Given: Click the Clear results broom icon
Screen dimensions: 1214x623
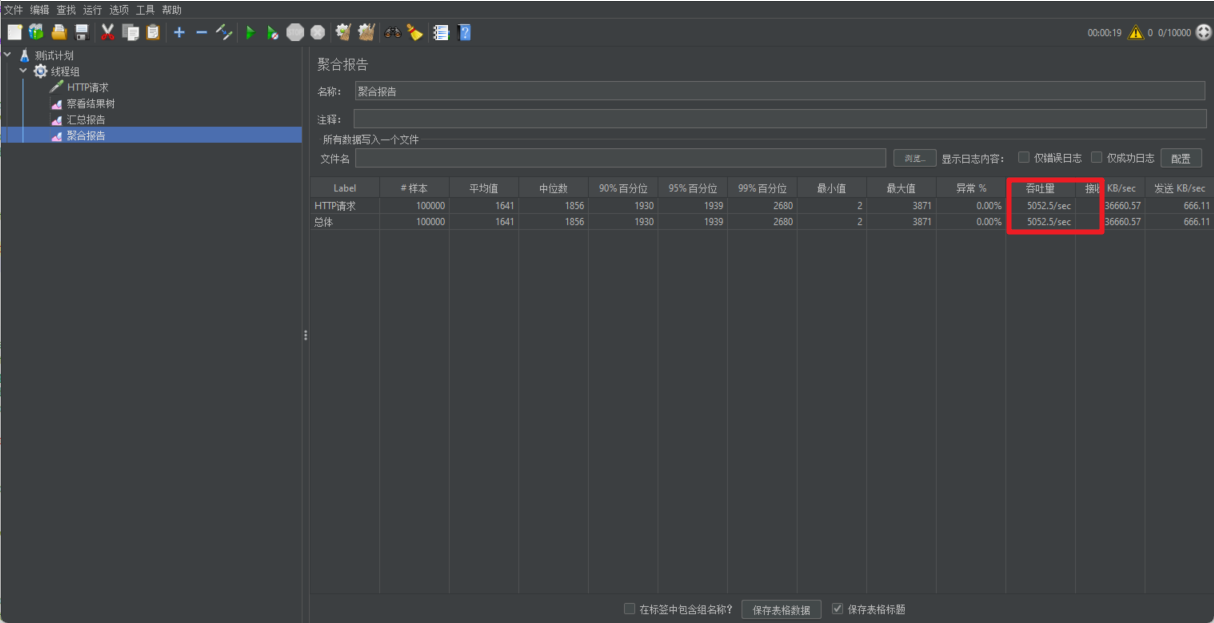Looking at the screenshot, I should click(343, 32).
